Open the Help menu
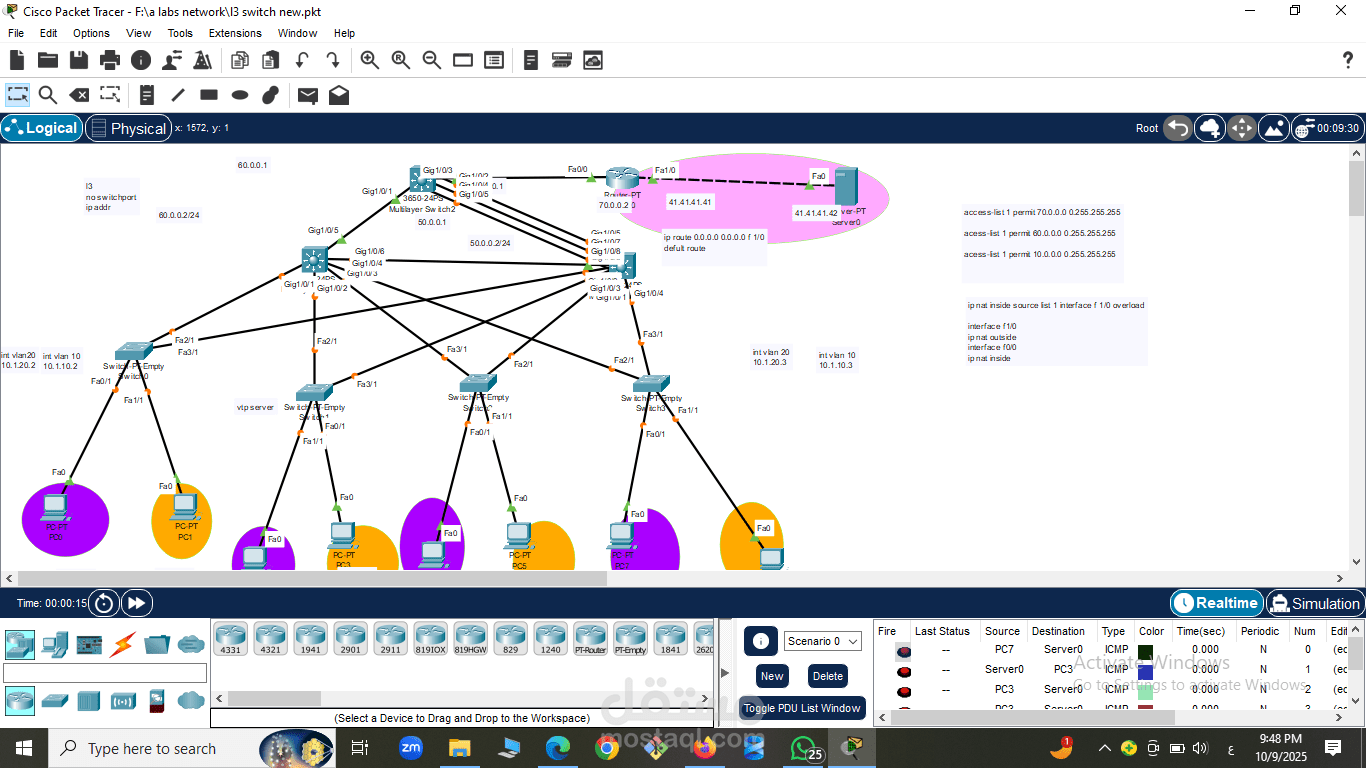This screenshot has height=768, width=1366. point(344,33)
